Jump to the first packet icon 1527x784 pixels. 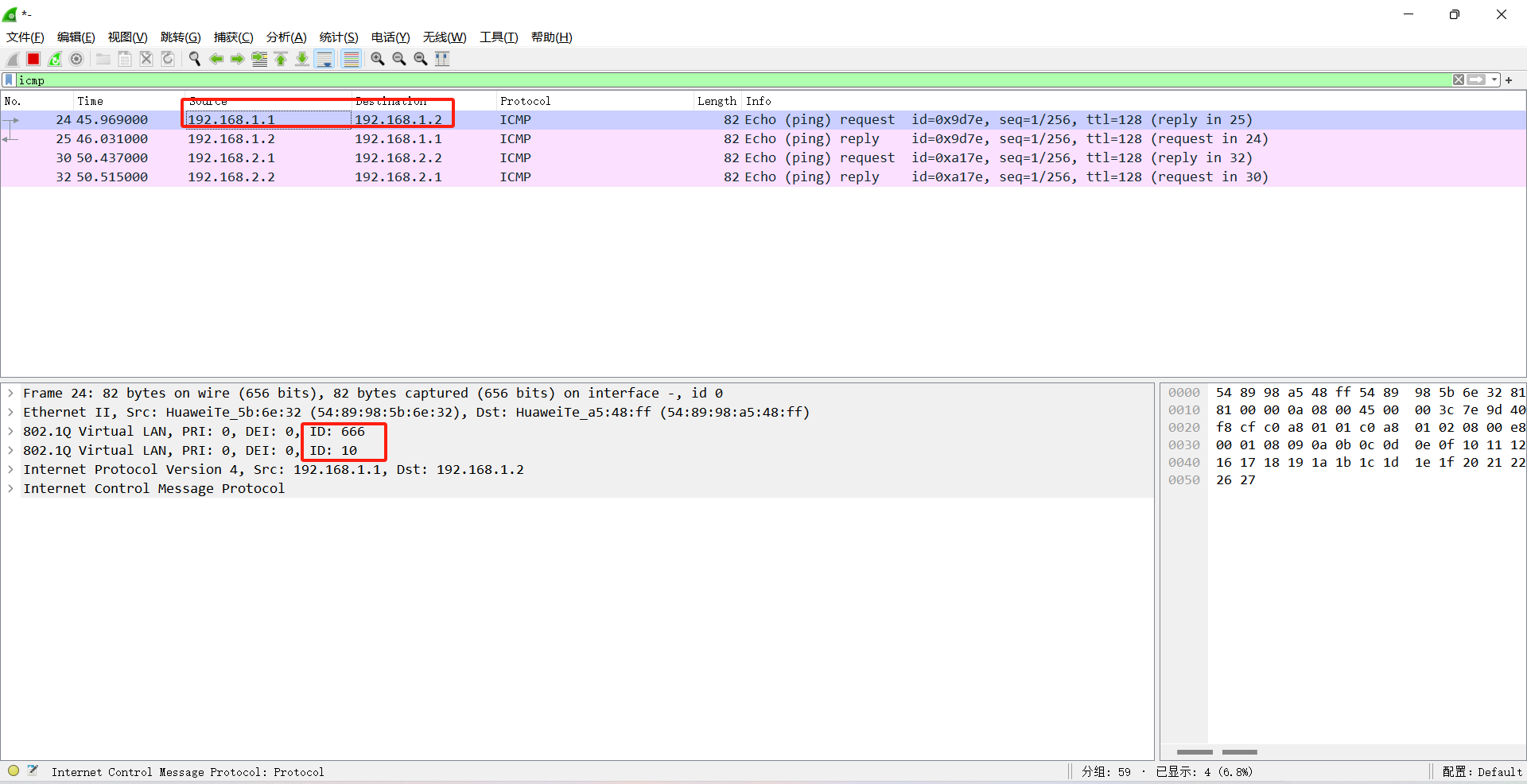(281, 59)
